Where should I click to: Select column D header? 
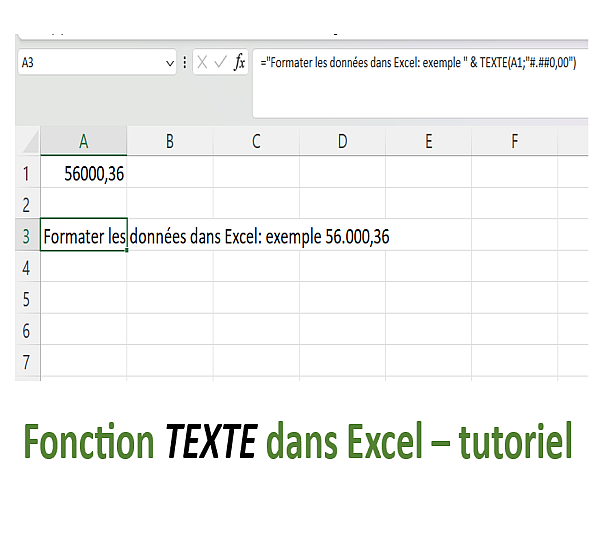tap(342, 141)
